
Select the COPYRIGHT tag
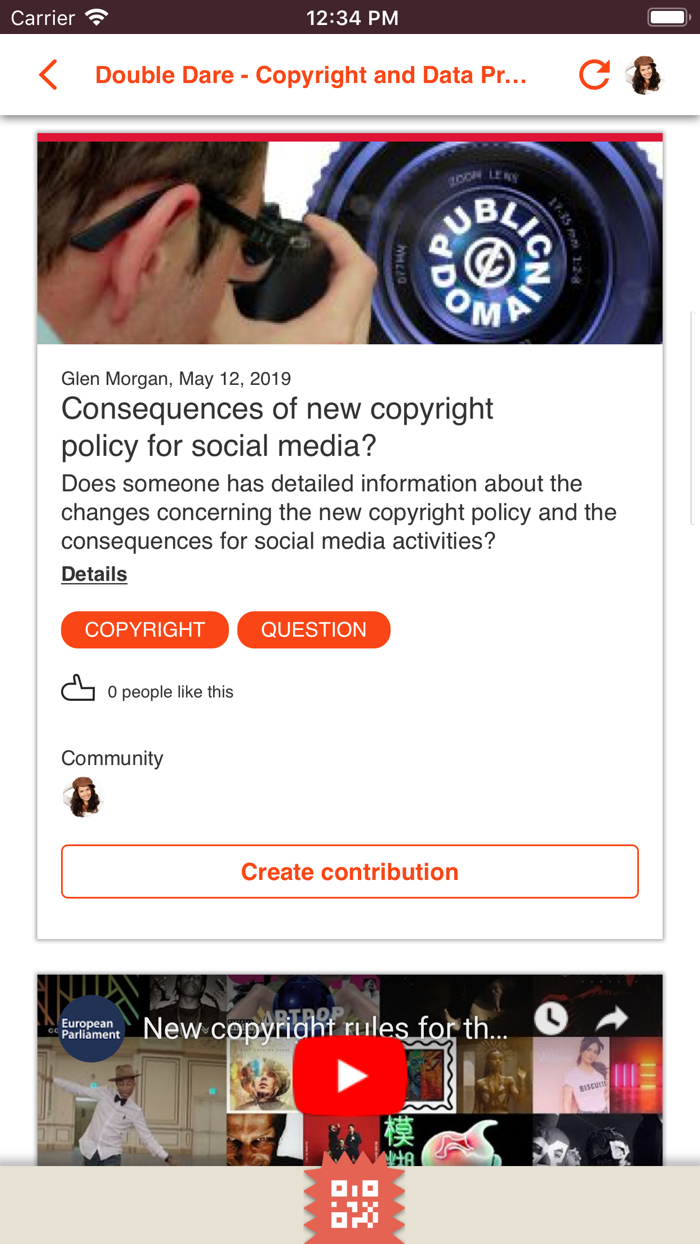click(145, 630)
